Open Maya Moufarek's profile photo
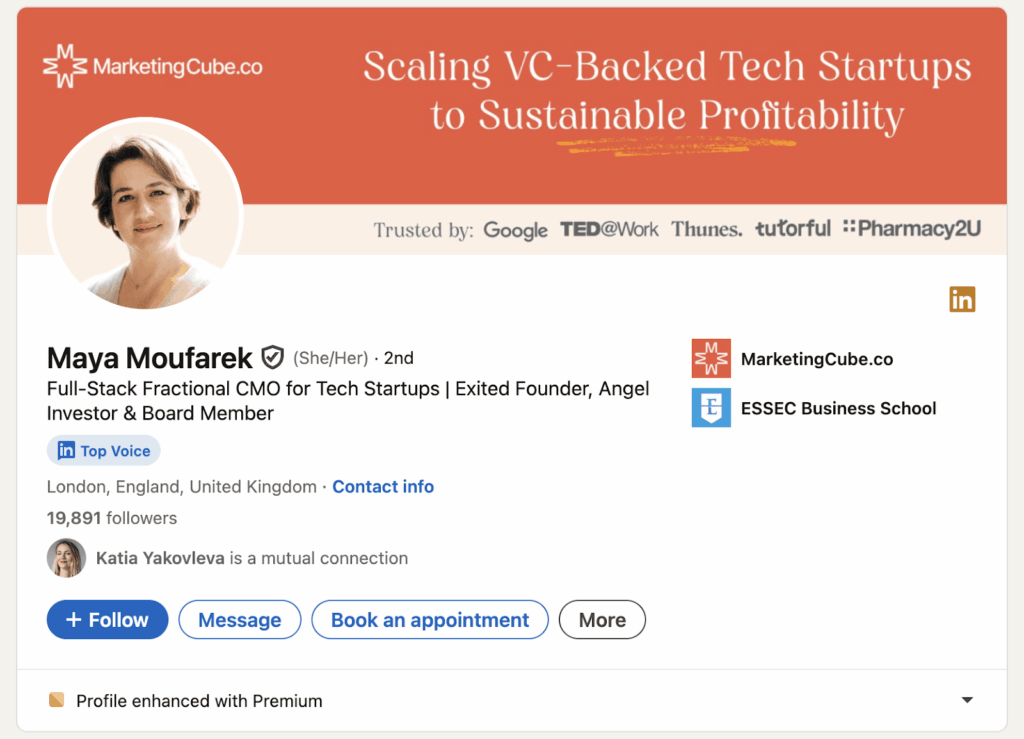This screenshot has height=739, width=1024. tap(146, 216)
